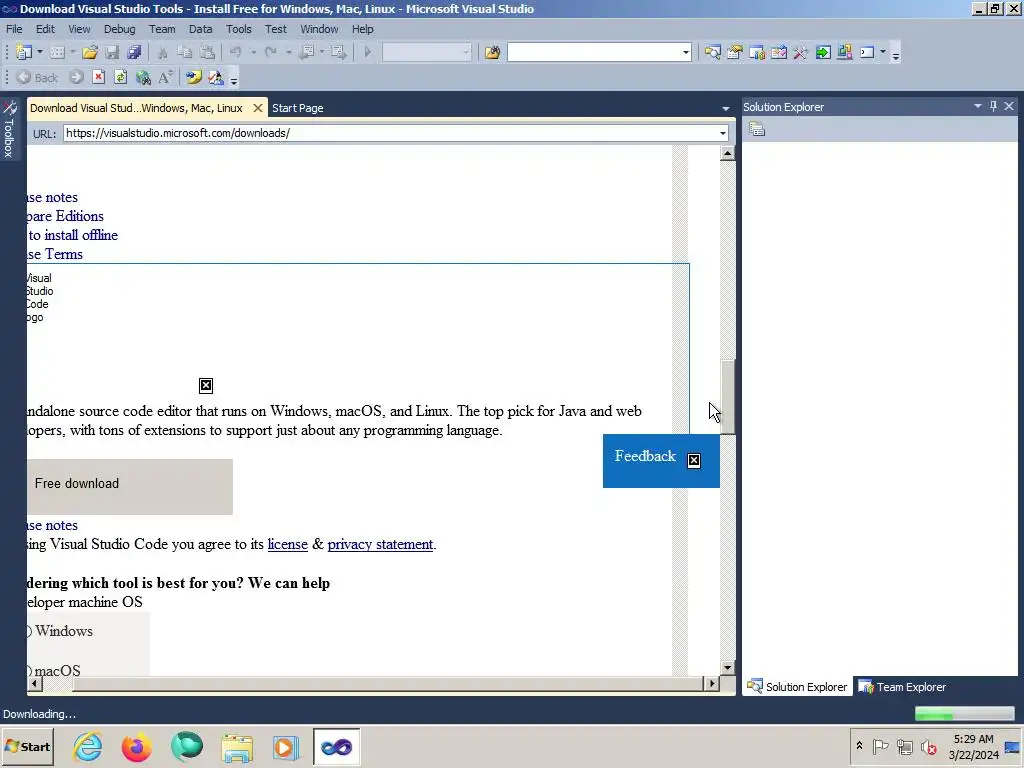1024x768 pixels.
Task: Click the New Project toolbar icon
Action: click(x=24, y=52)
